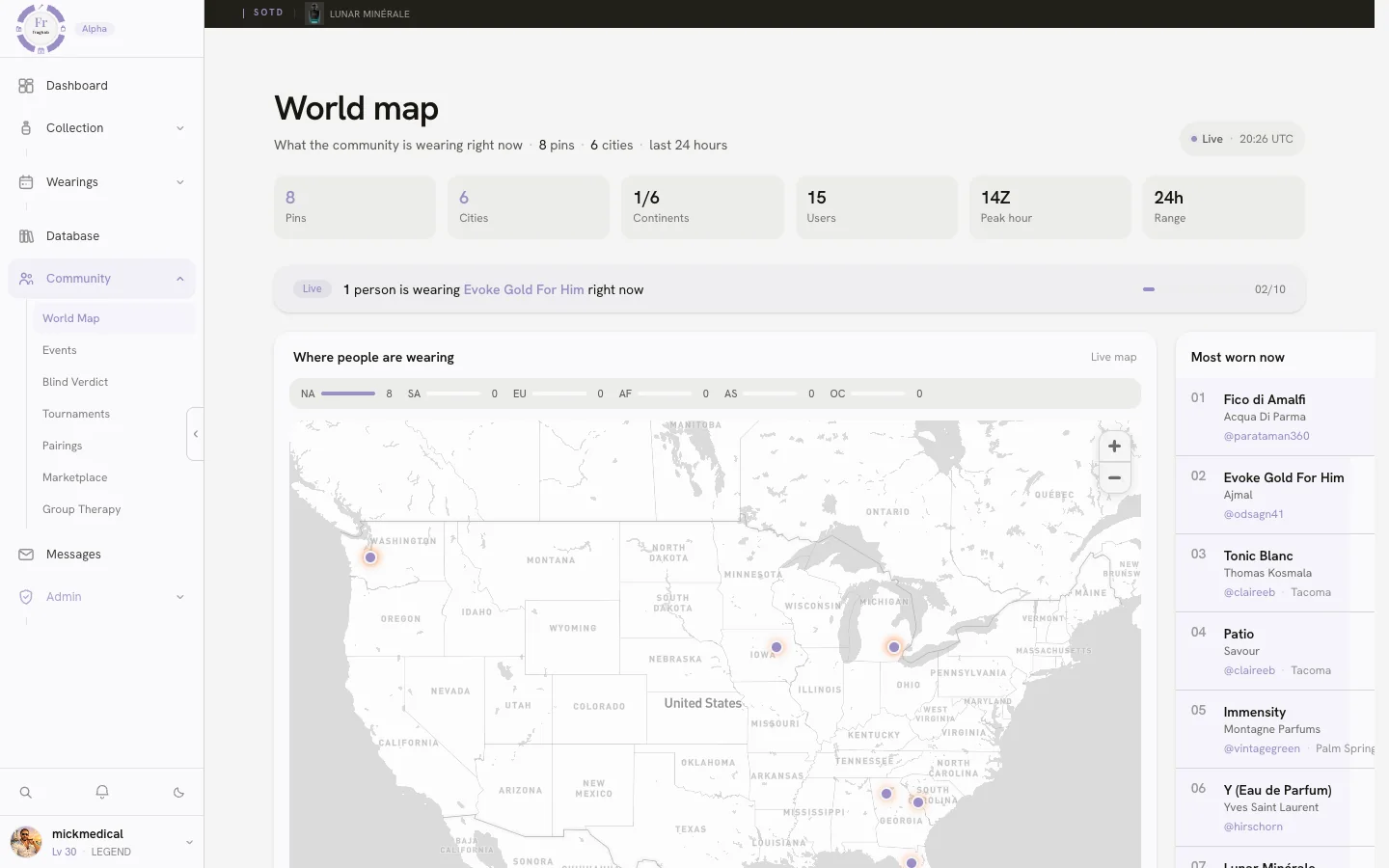Toggle dark mode moon icon
Screen dimensions: 1389x868
point(178,793)
